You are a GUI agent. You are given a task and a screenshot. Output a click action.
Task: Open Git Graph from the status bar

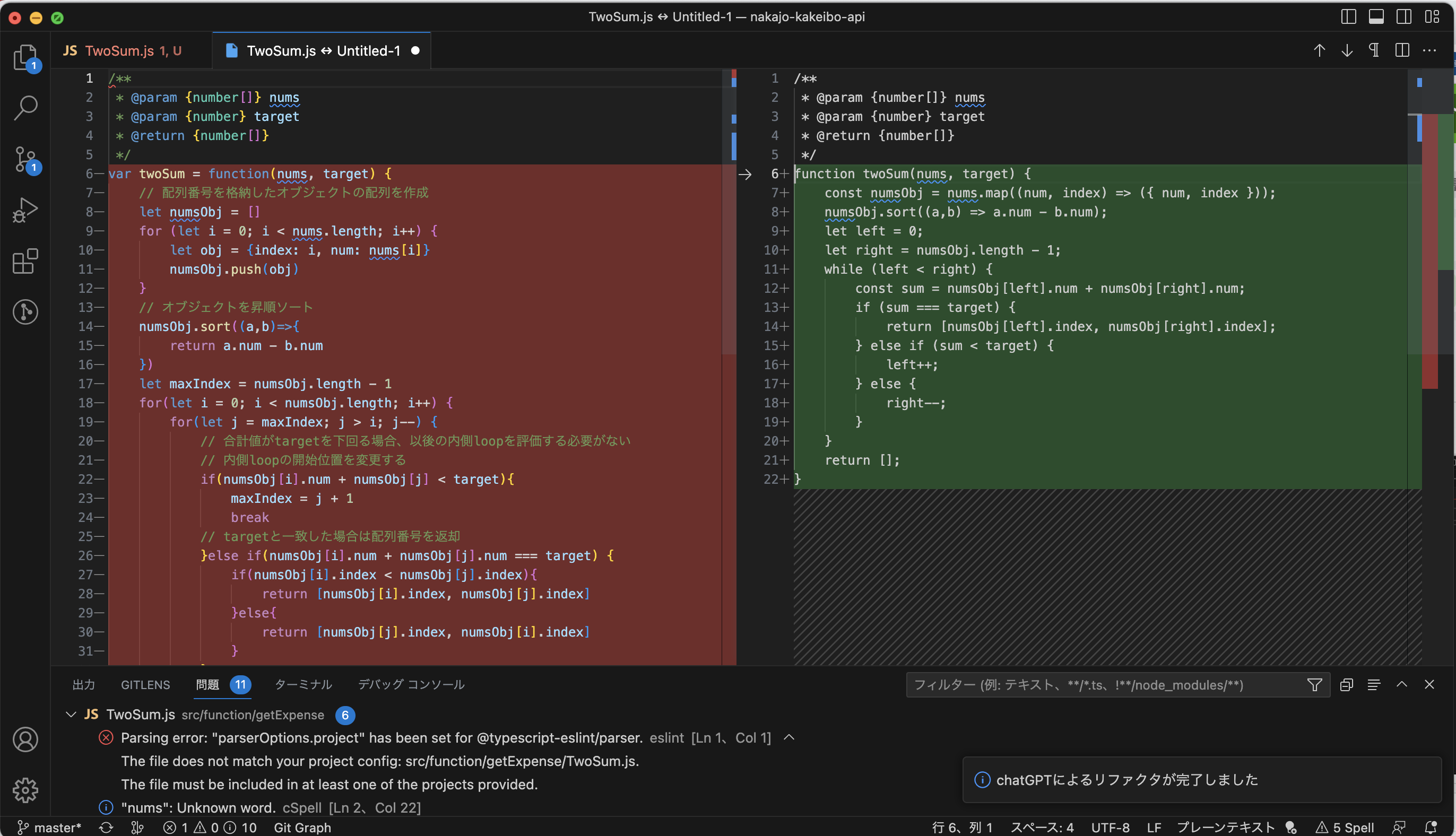[x=302, y=828]
